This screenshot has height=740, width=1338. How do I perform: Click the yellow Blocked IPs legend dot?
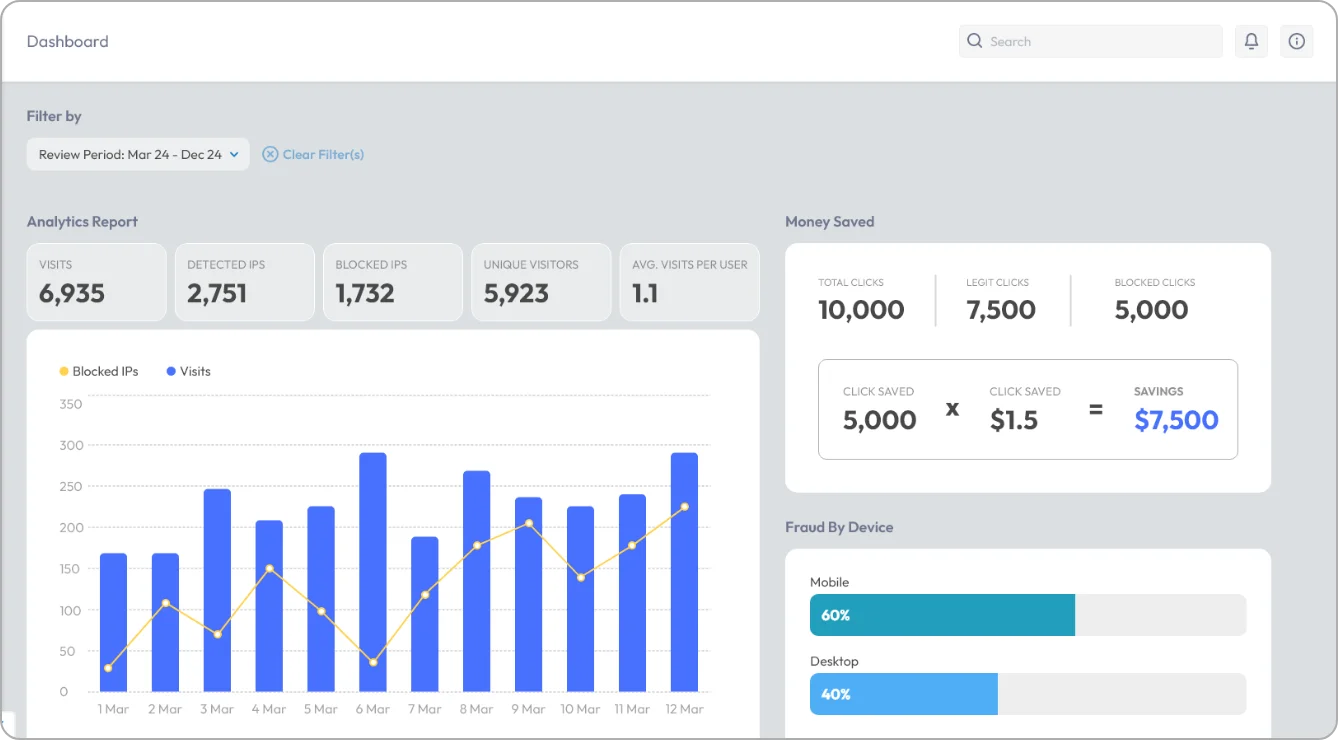[62, 371]
